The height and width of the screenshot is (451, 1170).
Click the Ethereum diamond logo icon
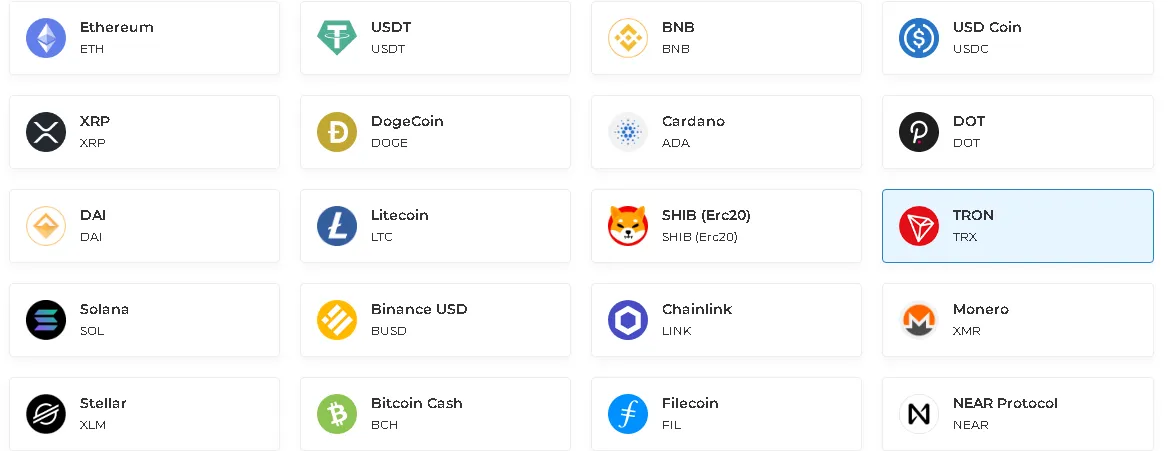point(46,38)
